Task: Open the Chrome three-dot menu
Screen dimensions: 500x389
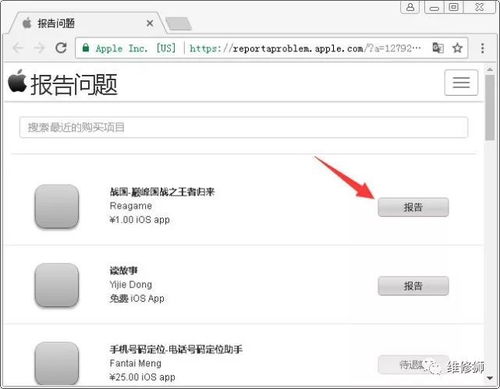Action: (482, 48)
